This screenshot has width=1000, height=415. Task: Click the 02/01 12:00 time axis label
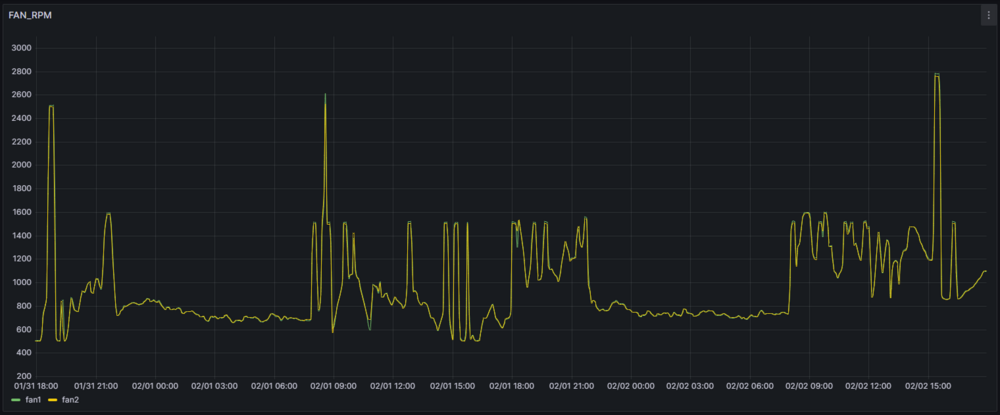click(x=393, y=386)
